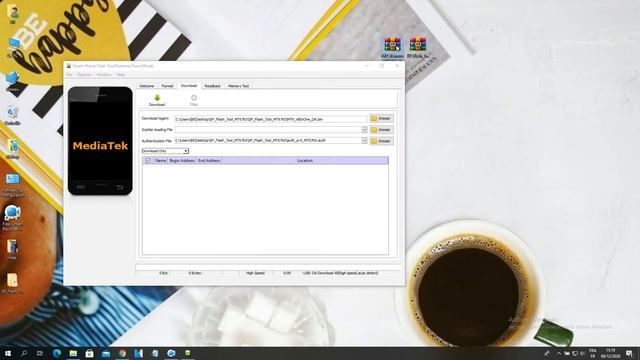Click the MediaTek phone preview image

point(100,141)
